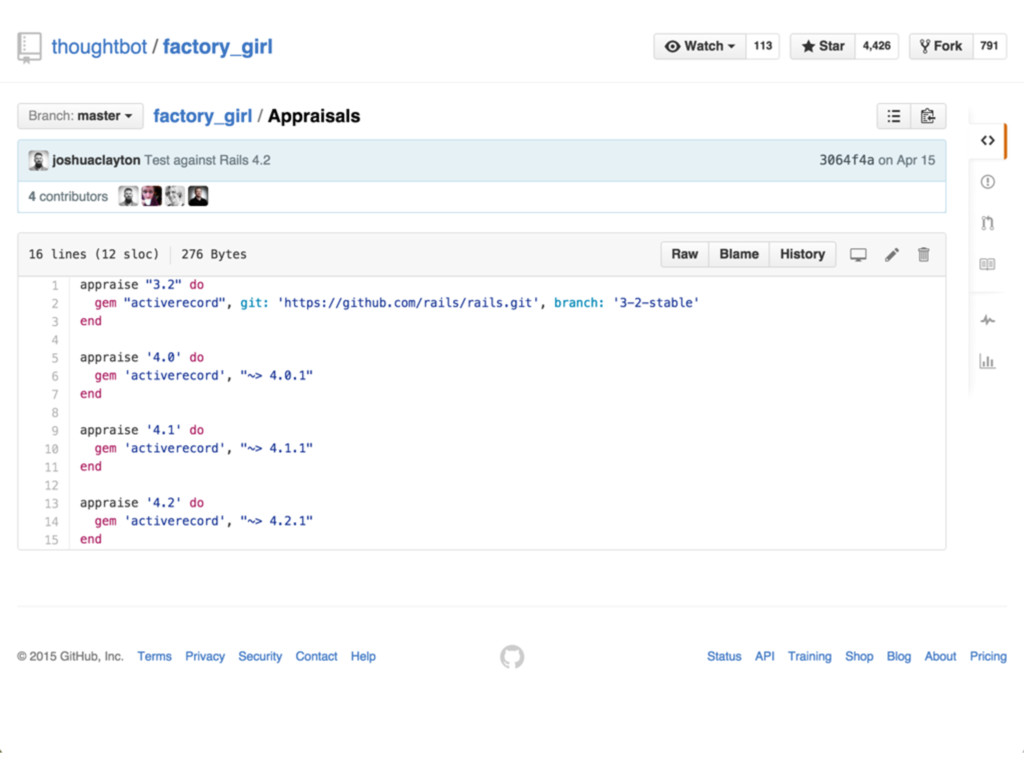The height and width of the screenshot is (768, 1024).
Task: Fork the factory_girl repository
Action: 941,46
